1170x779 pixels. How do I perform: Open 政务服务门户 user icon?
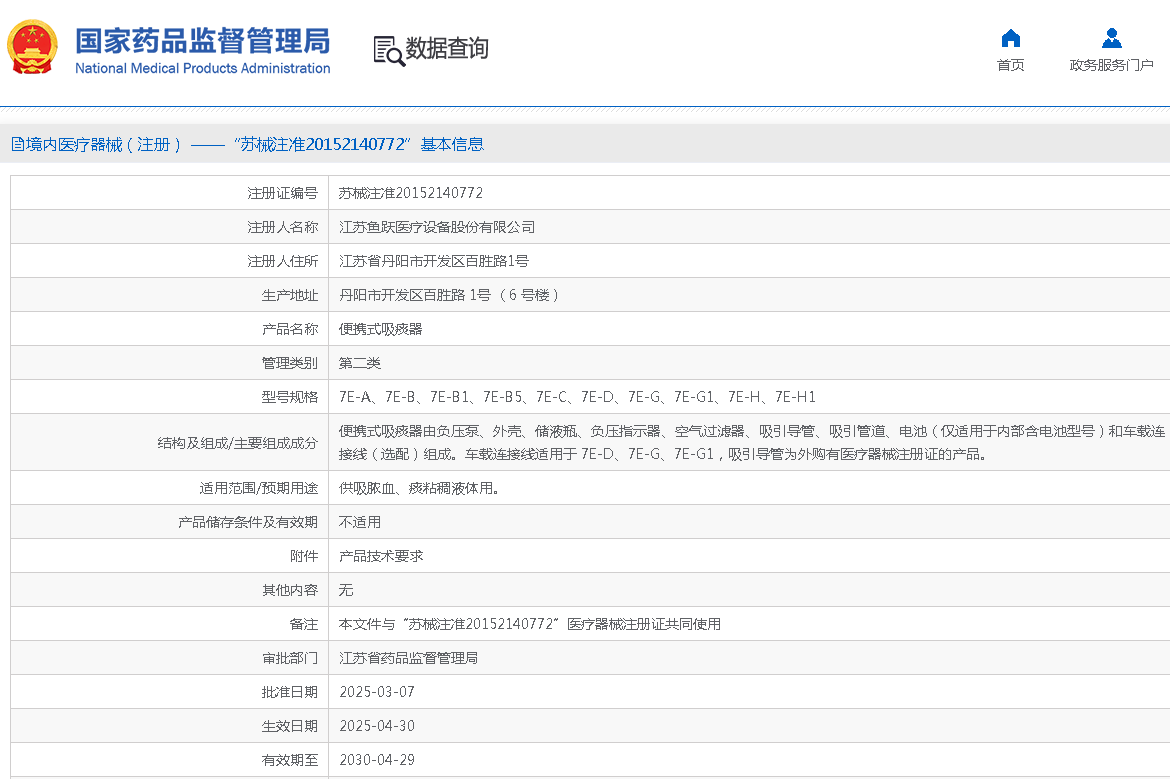1111,38
